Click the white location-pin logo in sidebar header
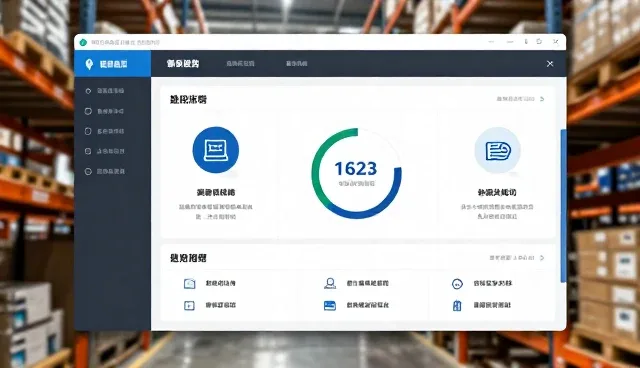The width and height of the screenshot is (640, 368). (x=89, y=64)
